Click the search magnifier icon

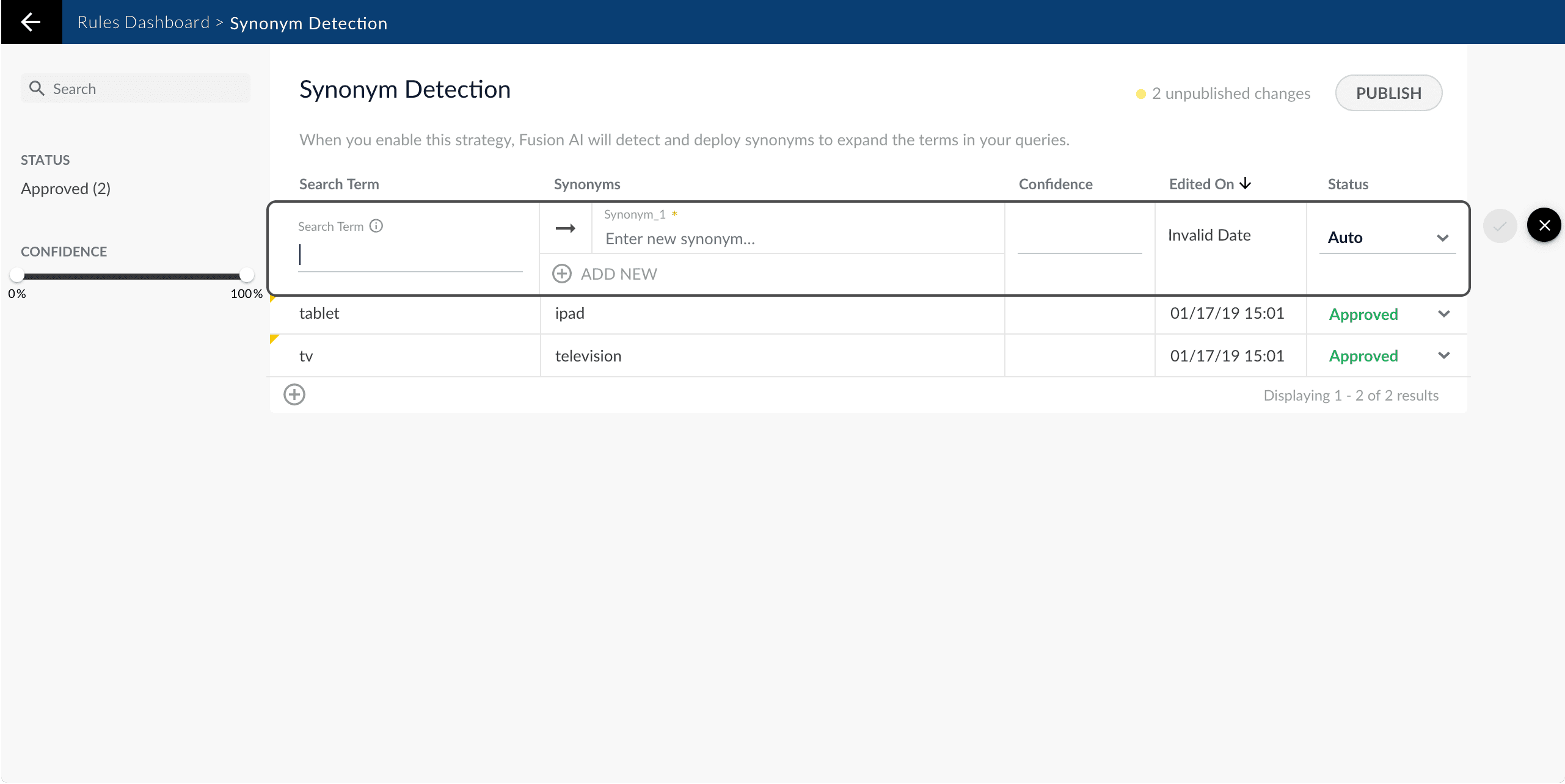[37, 89]
